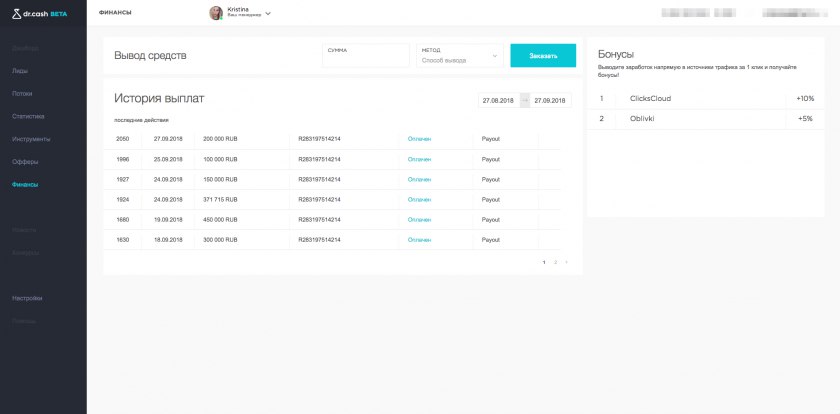
Task: Expand the chevron next to Kristina
Action: [268, 14]
